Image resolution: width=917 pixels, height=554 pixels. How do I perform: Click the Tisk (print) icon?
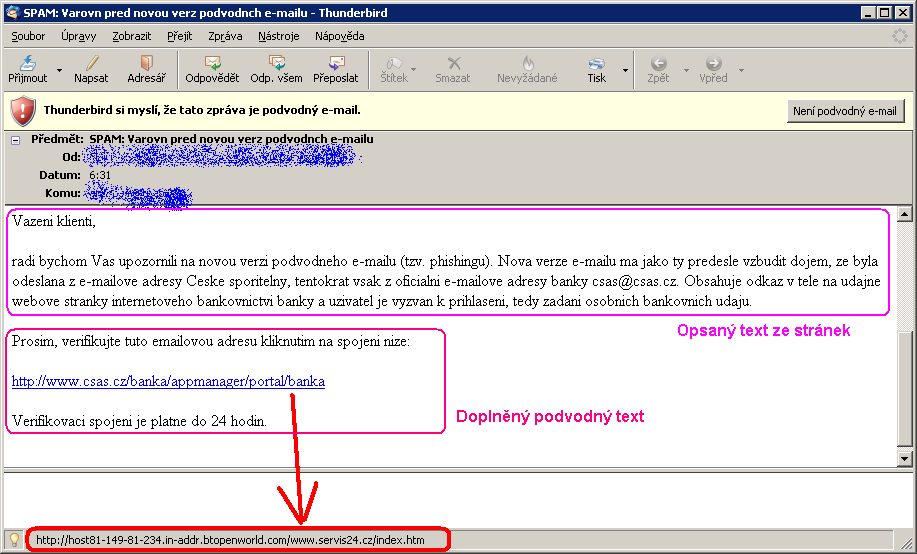tap(597, 63)
